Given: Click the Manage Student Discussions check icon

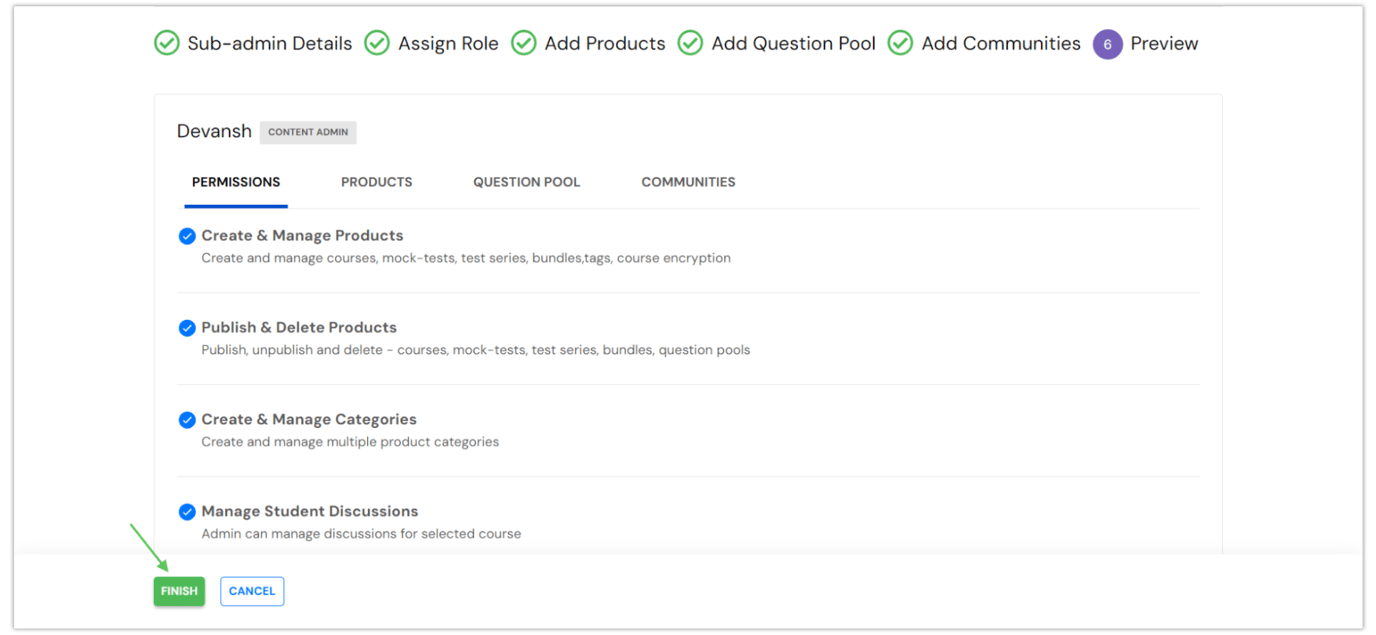Looking at the screenshot, I should pos(187,511).
